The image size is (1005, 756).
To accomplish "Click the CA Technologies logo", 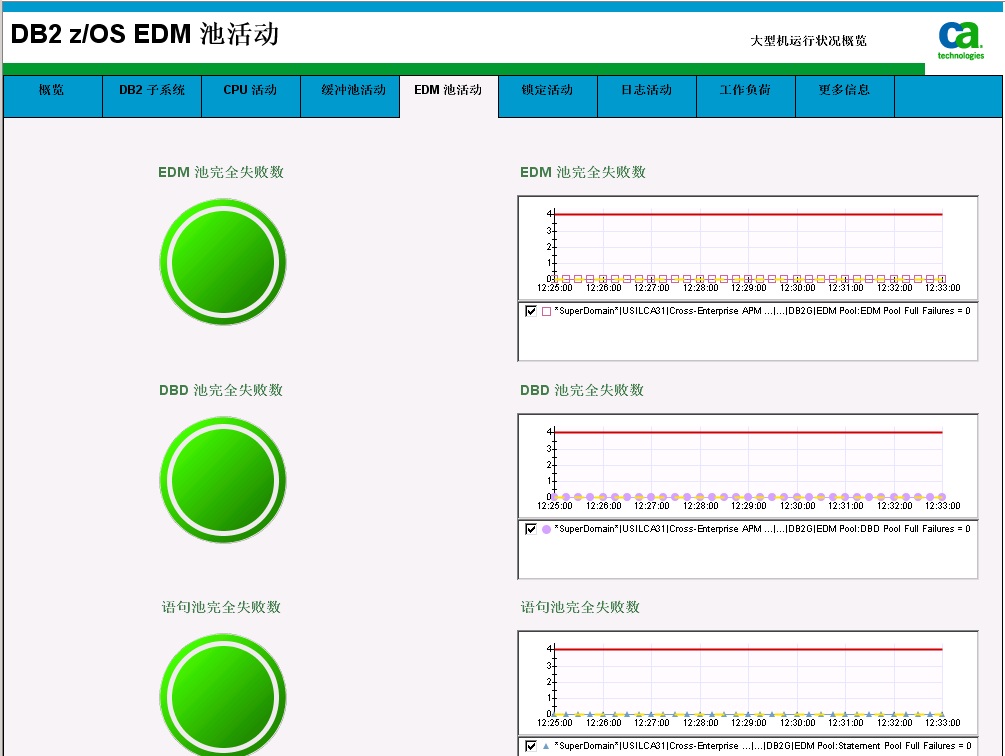I will [x=960, y=40].
